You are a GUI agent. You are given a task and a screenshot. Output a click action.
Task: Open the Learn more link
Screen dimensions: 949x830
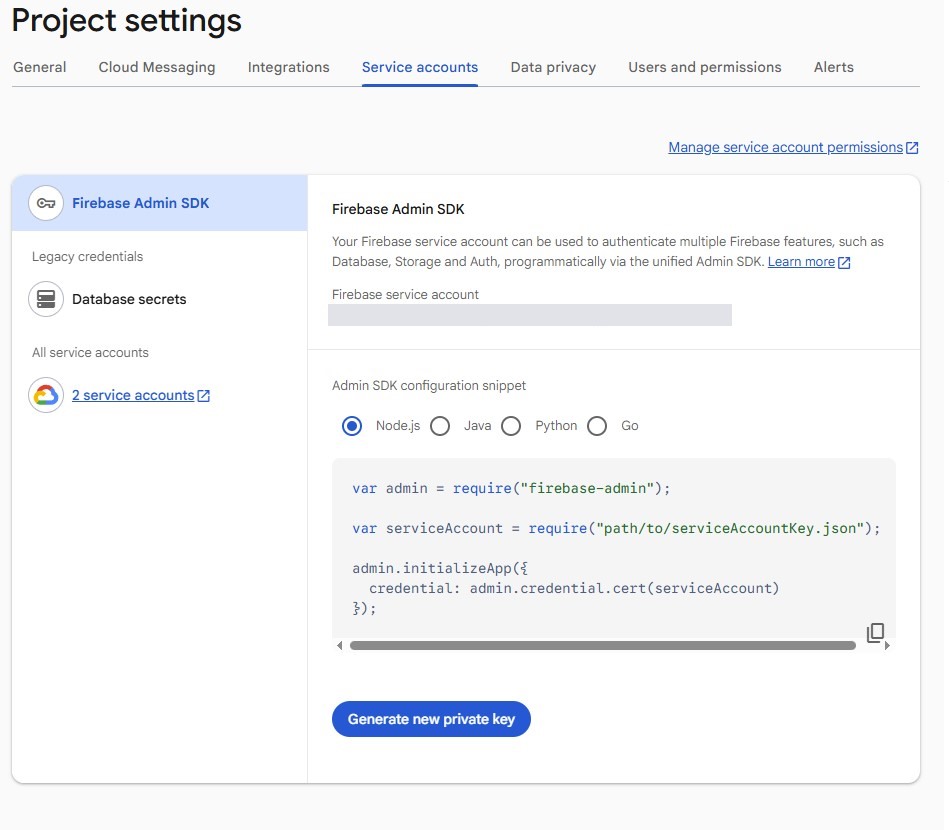point(801,262)
